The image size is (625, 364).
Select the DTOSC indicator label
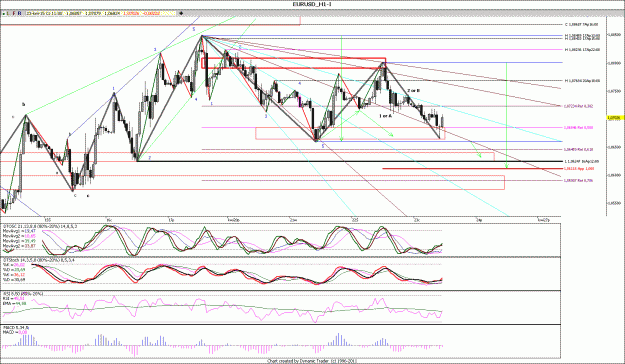coord(40,226)
